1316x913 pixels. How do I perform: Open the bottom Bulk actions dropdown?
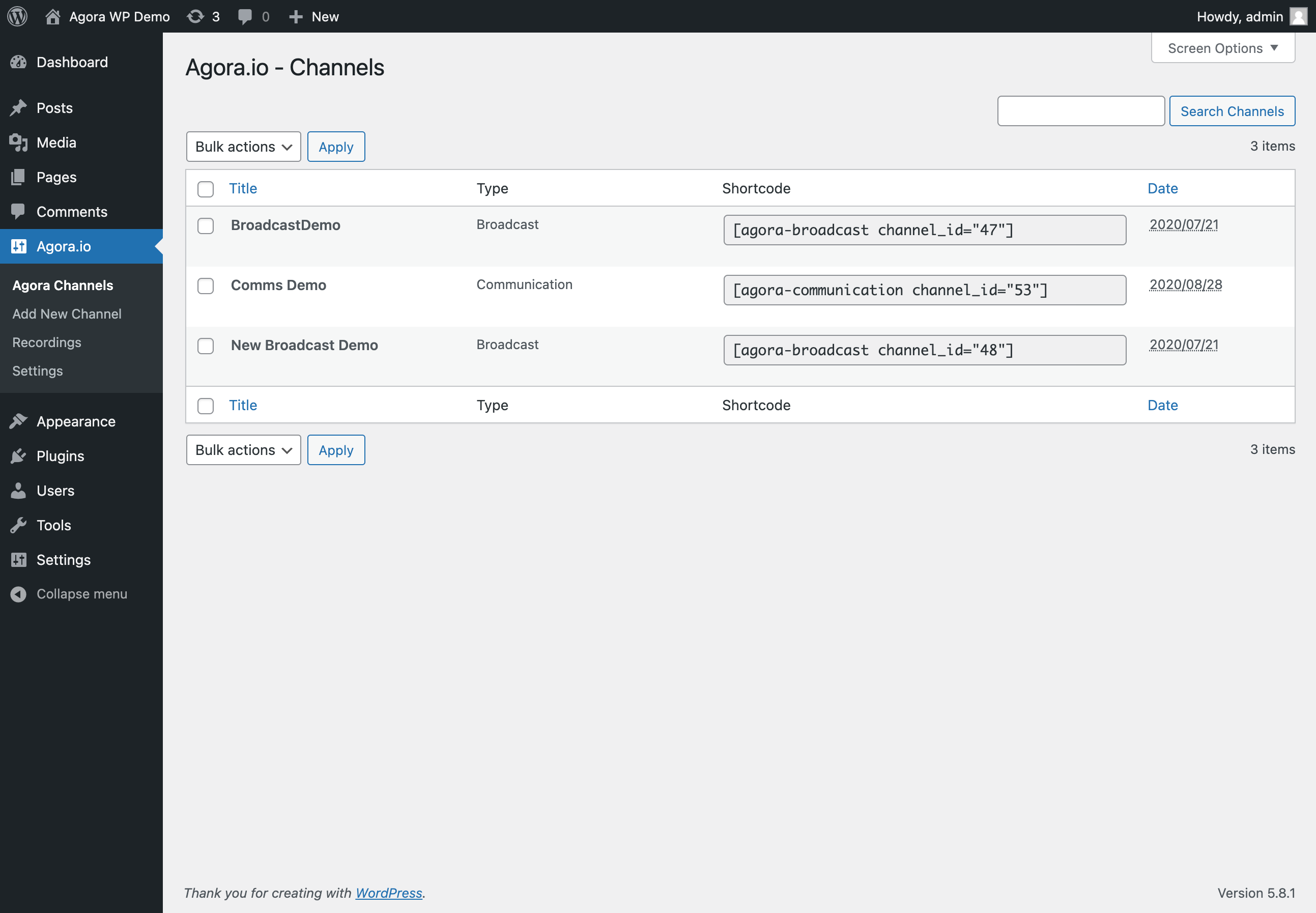[x=244, y=450]
